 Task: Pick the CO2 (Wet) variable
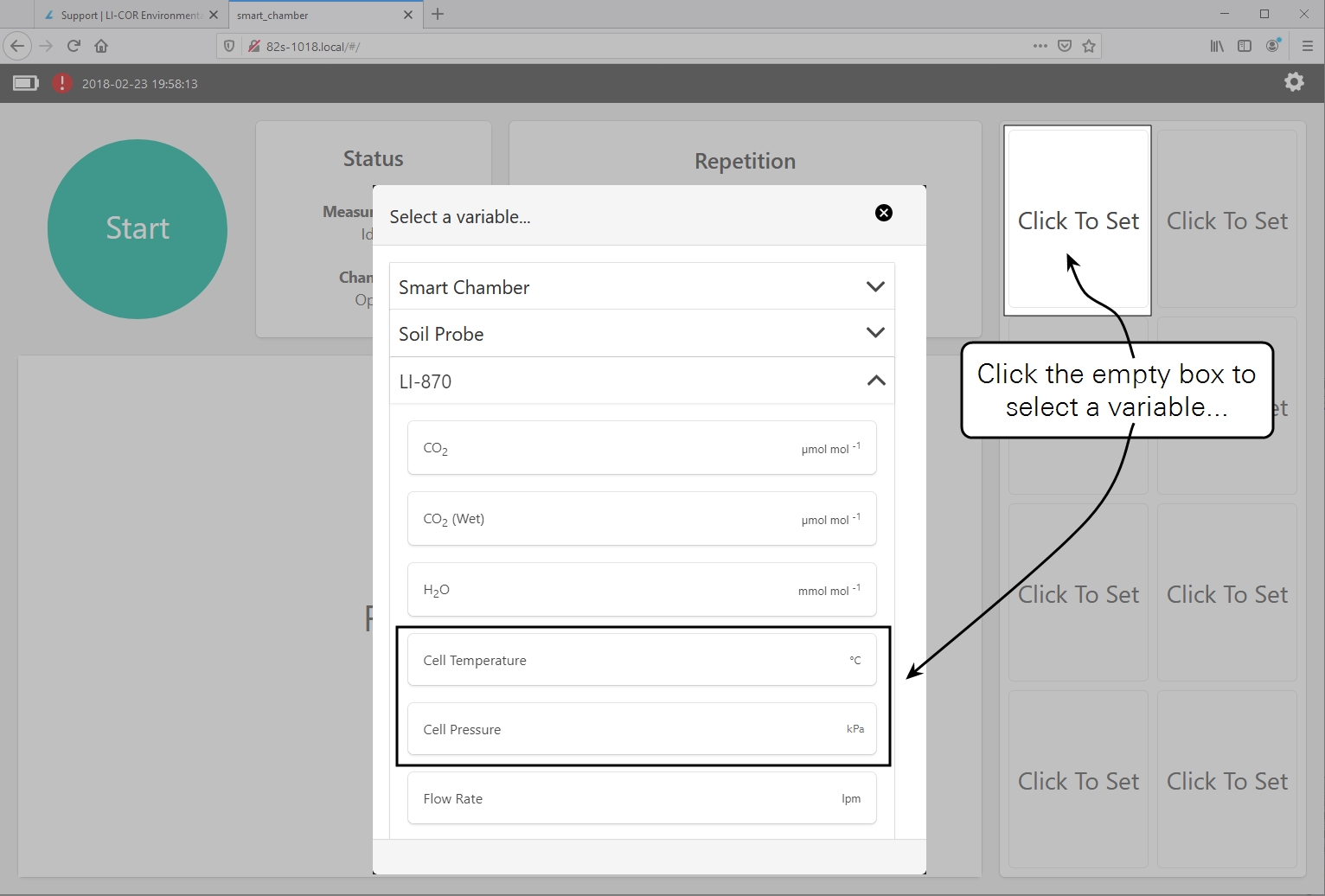point(641,519)
